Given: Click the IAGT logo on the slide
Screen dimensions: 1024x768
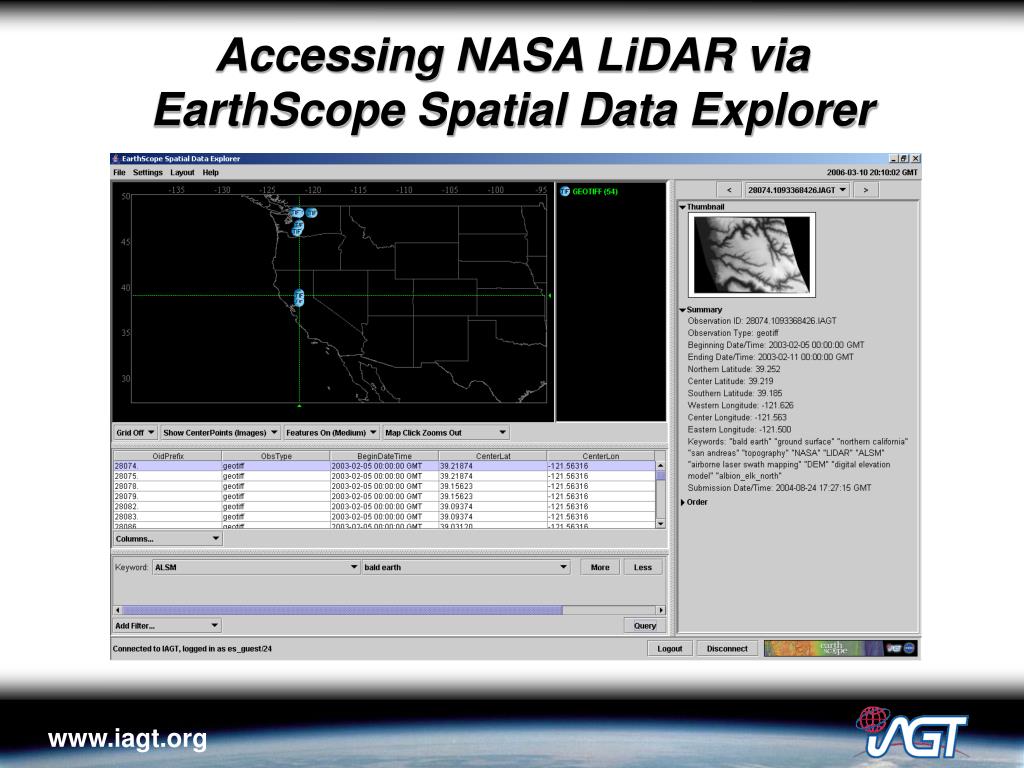Looking at the screenshot, I should point(911,732).
